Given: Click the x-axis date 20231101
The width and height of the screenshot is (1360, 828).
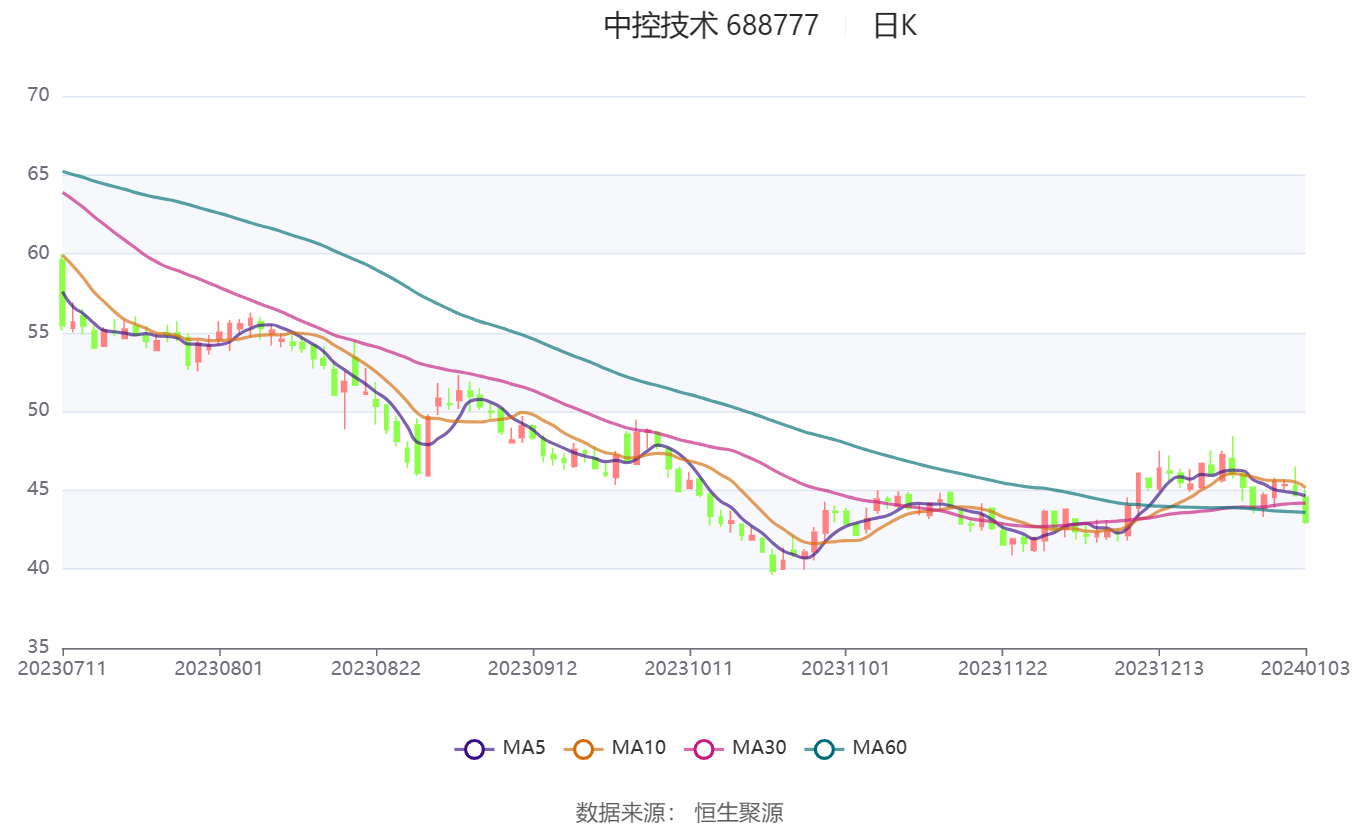Looking at the screenshot, I should [x=845, y=668].
